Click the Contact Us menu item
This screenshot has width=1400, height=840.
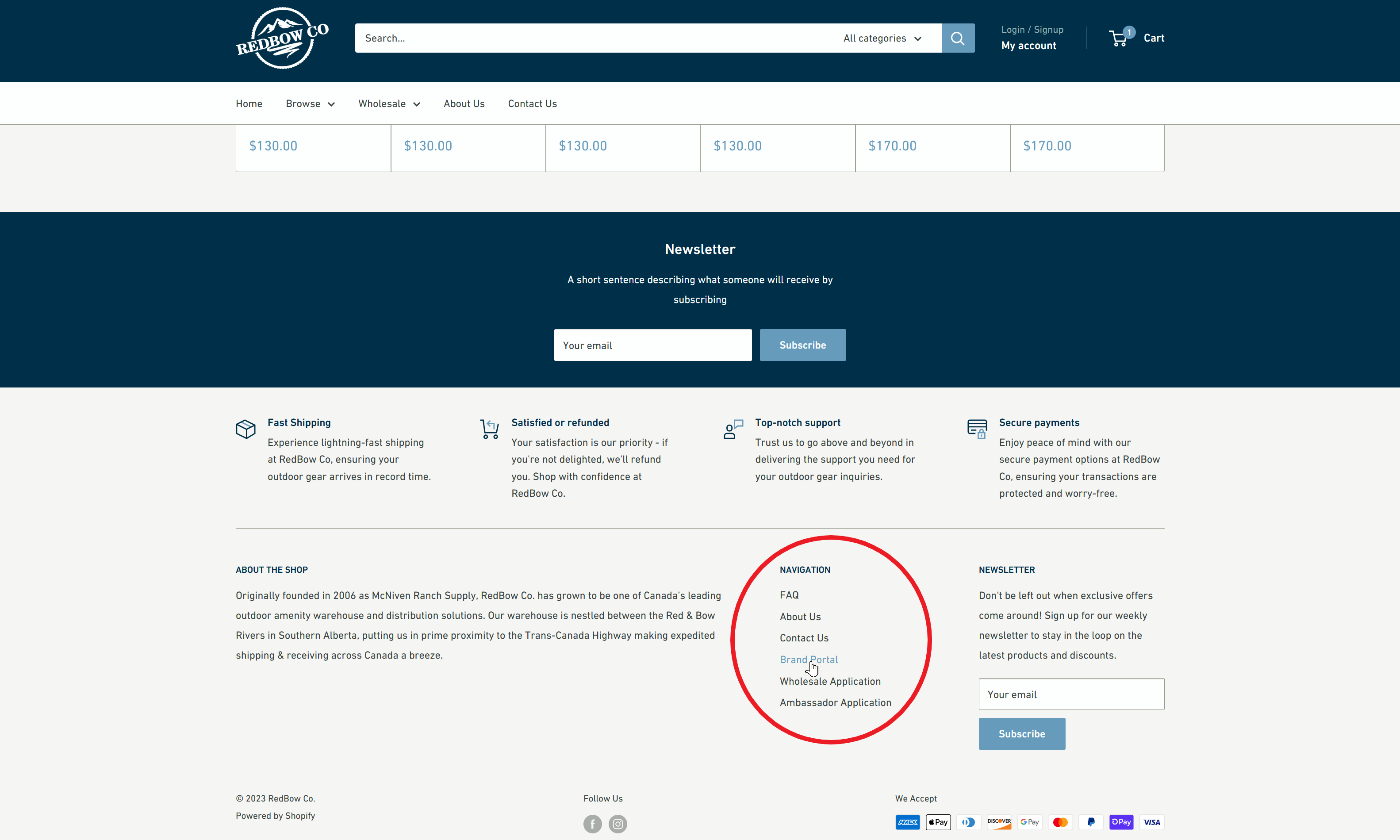[532, 103]
